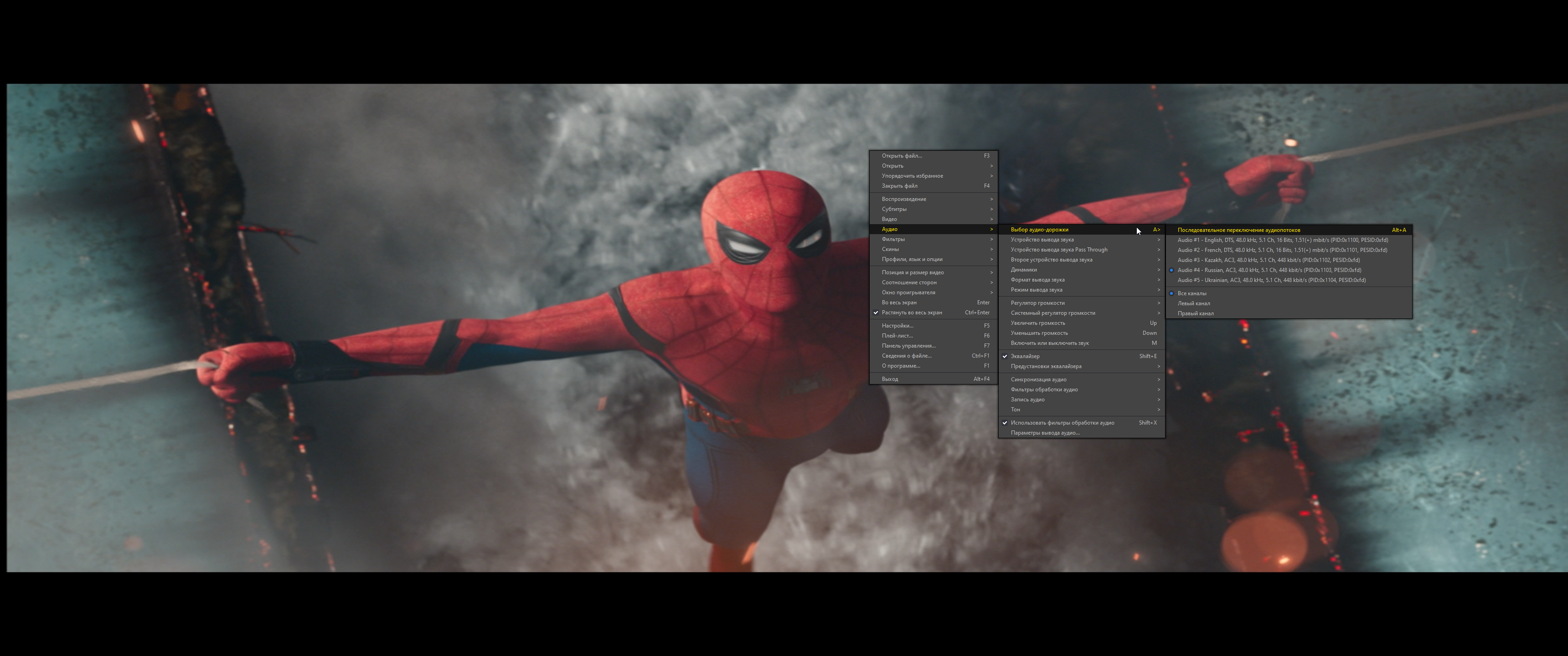Screen dimensions: 1568x656
Task: Expand 'Предустановки эквалайзера' submenu
Action: click(1046, 366)
